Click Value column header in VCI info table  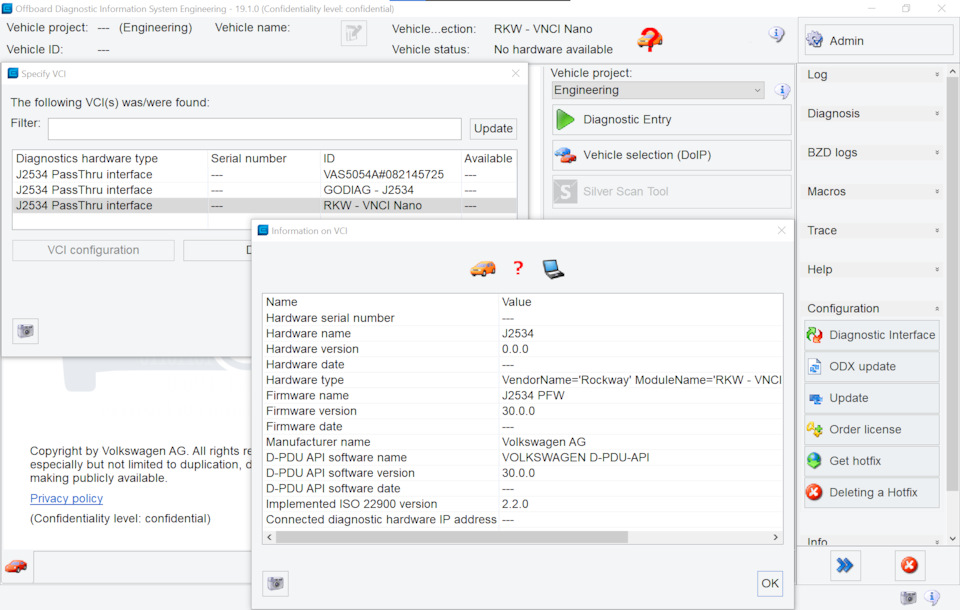click(x=641, y=302)
